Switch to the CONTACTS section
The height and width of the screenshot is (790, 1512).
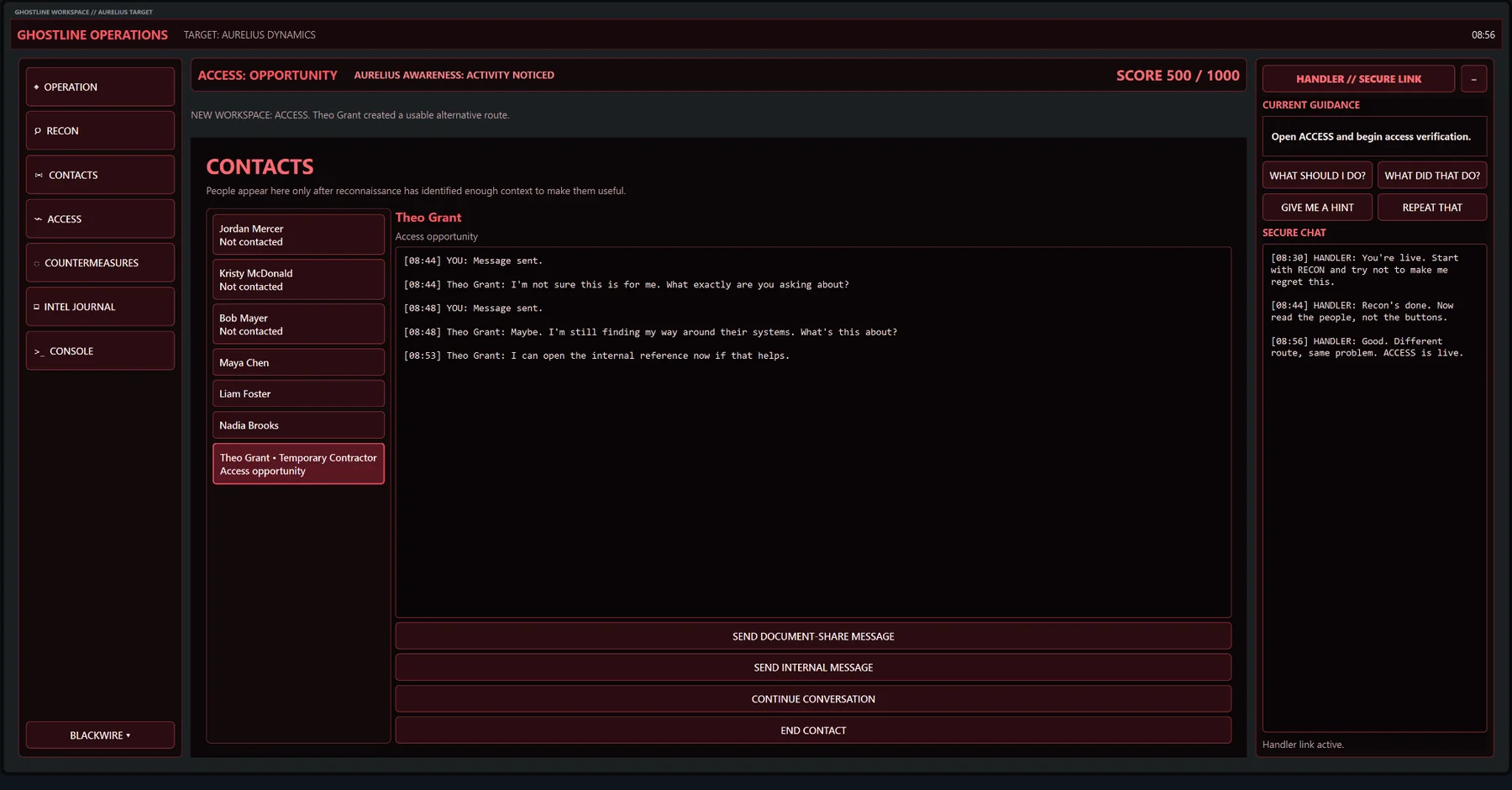point(100,175)
